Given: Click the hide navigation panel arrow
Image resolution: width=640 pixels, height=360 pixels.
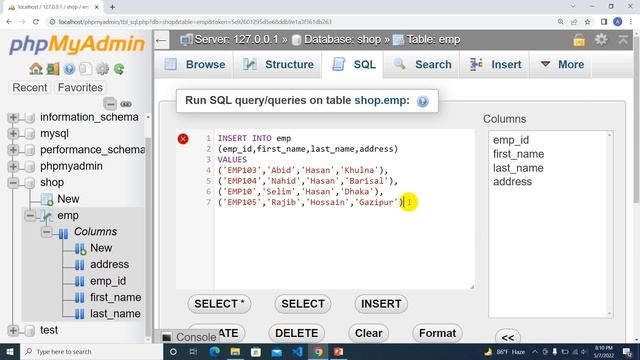Looking at the screenshot, I should [161, 40].
